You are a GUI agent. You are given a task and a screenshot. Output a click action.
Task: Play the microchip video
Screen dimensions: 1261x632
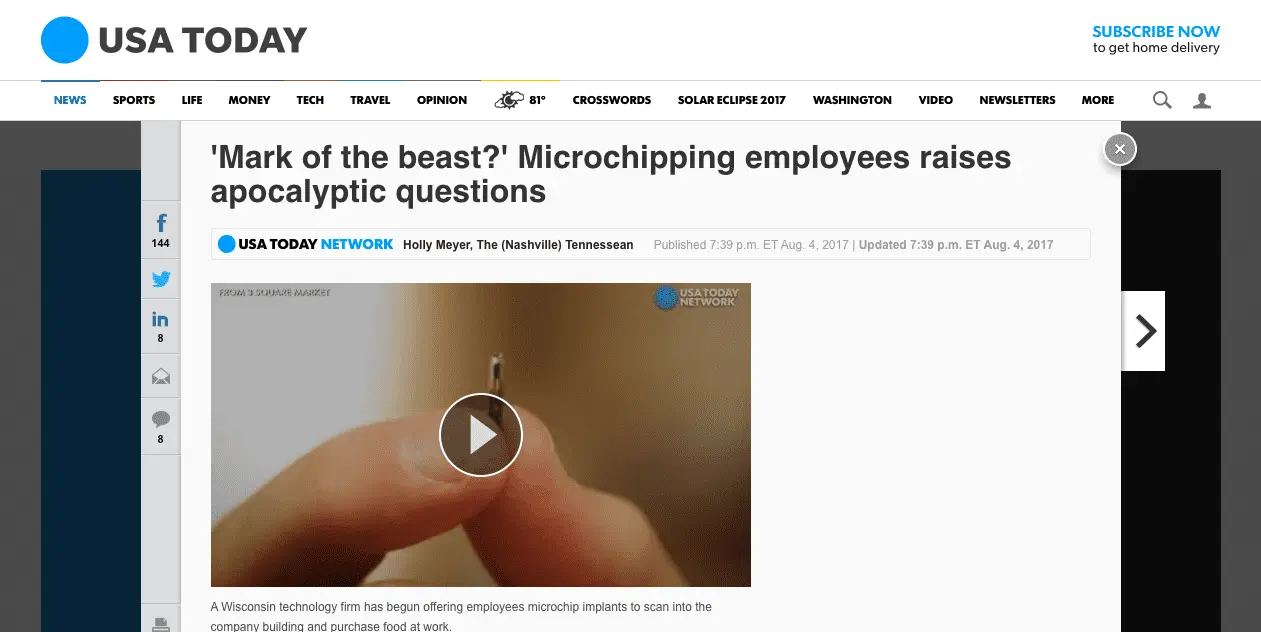coord(481,435)
